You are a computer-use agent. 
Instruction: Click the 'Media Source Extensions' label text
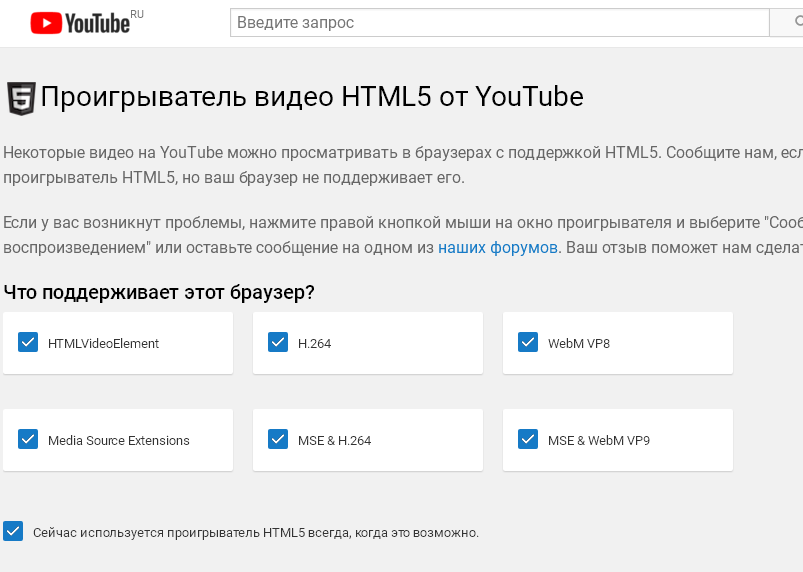[119, 440]
